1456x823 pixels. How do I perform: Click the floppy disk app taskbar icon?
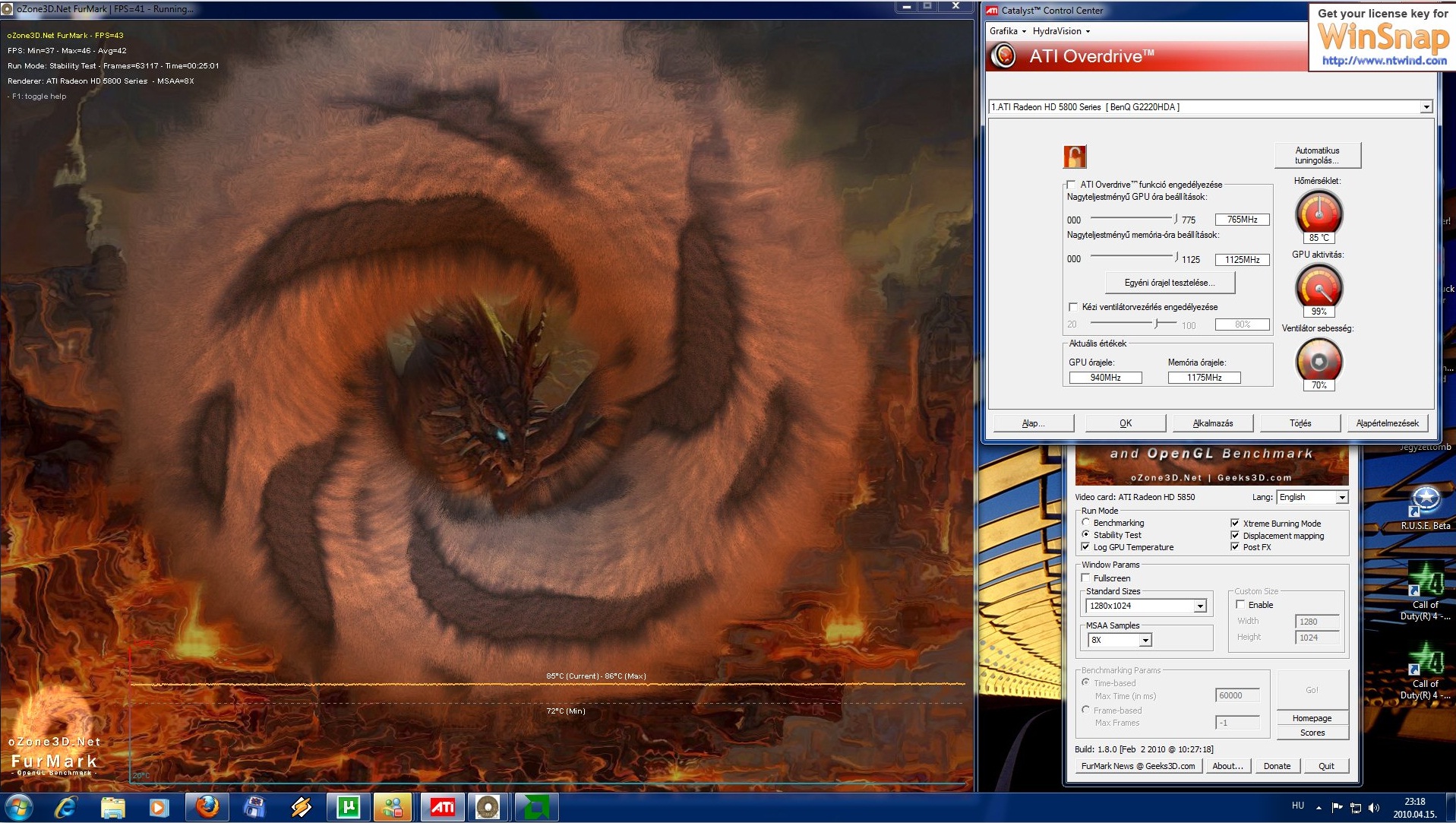(x=254, y=807)
